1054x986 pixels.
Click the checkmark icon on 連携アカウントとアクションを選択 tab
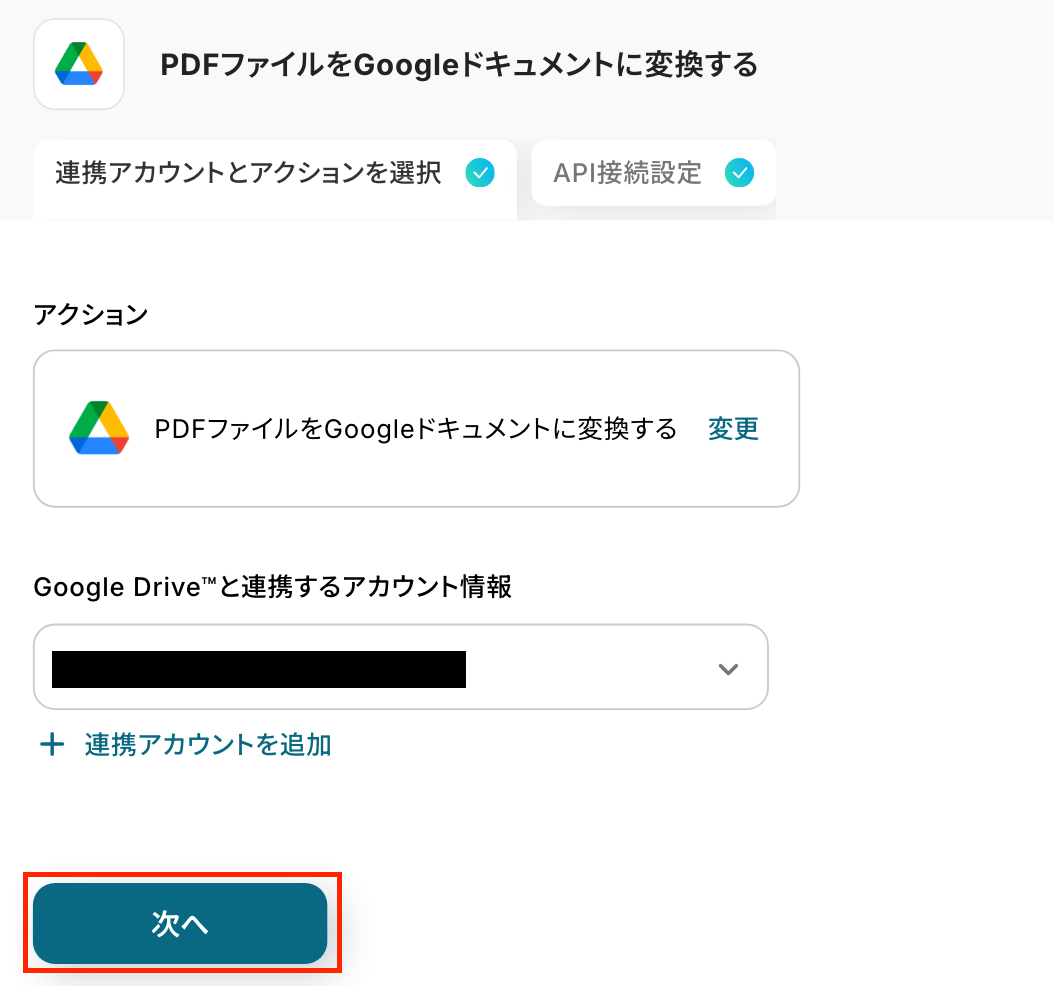click(x=480, y=173)
